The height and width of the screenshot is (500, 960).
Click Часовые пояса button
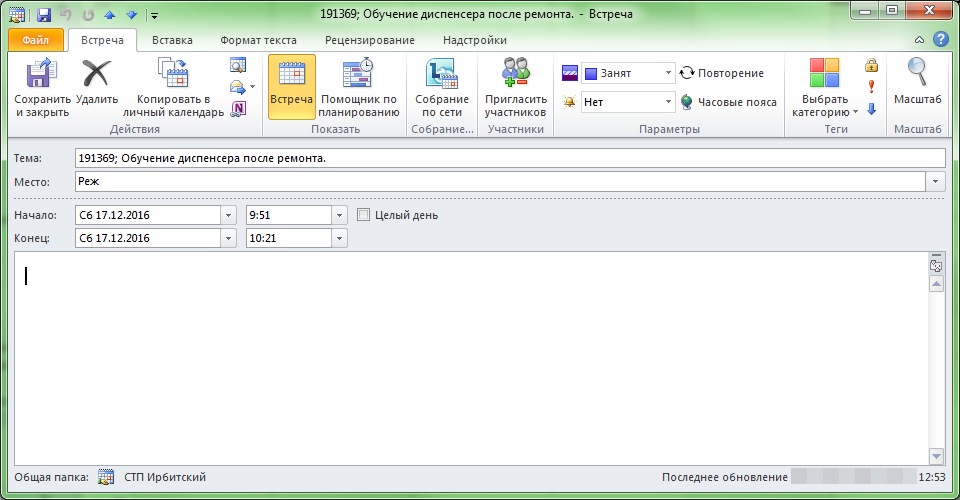point(728,102)
